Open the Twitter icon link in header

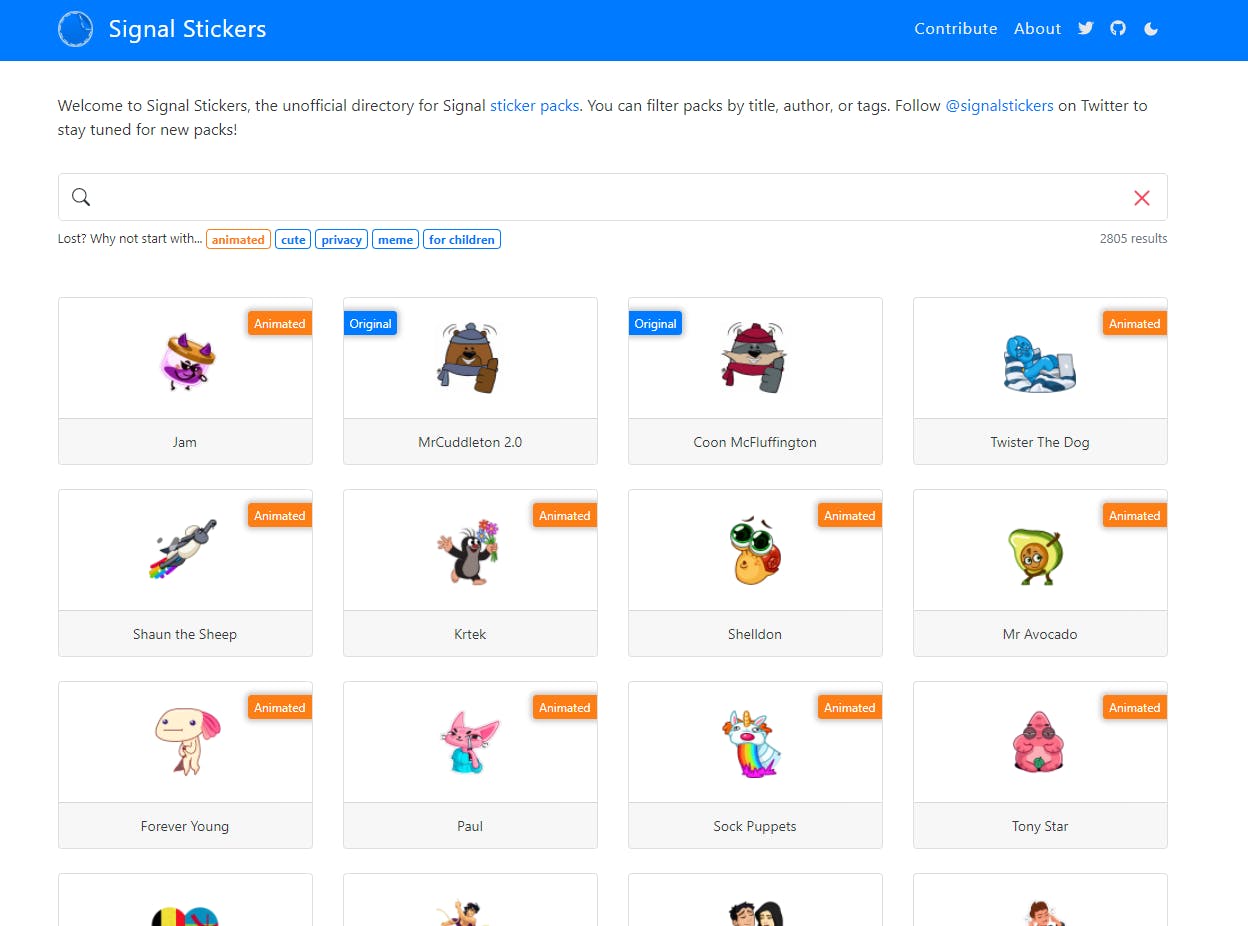pos(1086,28)
